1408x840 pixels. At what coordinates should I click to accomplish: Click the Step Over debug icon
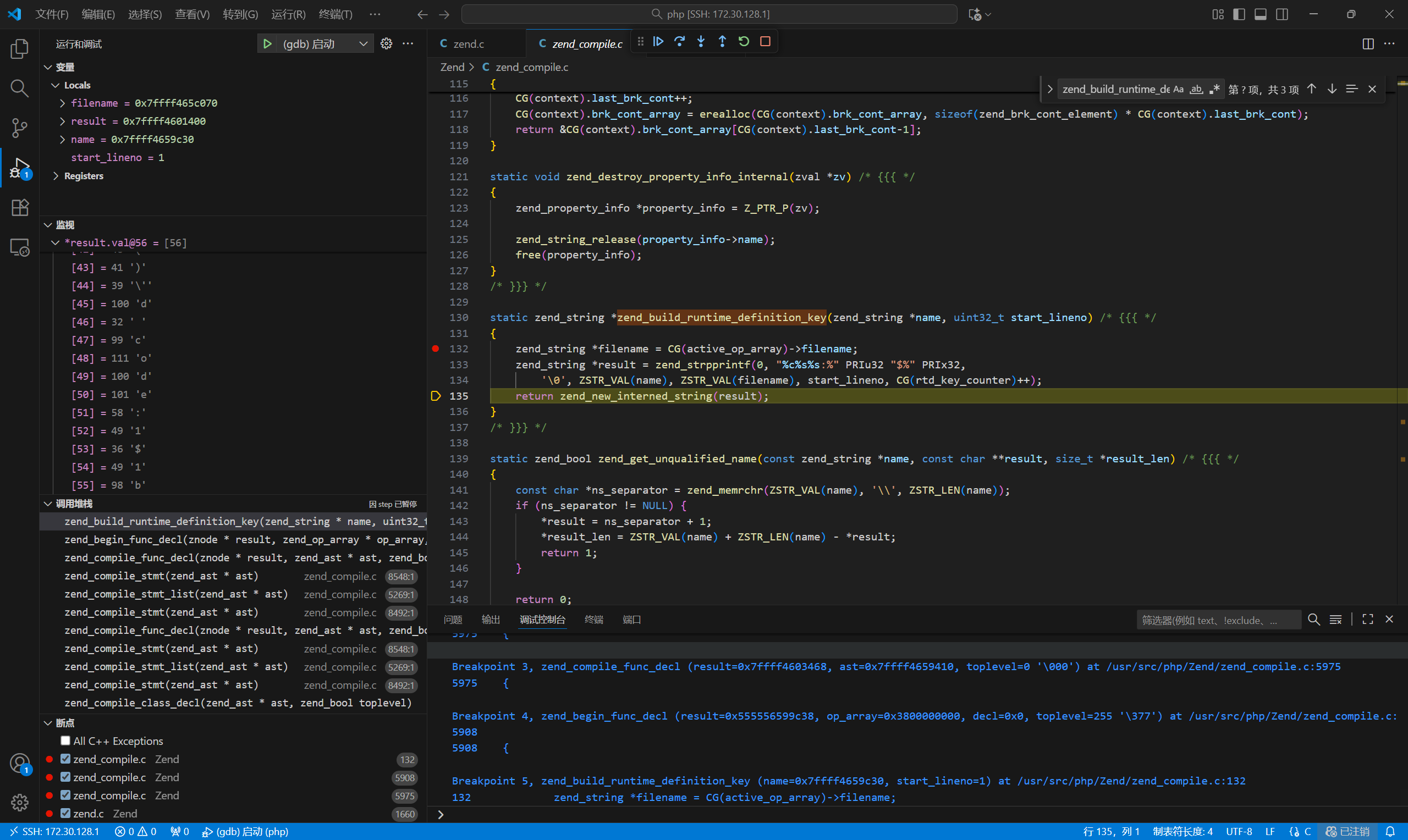679,41
